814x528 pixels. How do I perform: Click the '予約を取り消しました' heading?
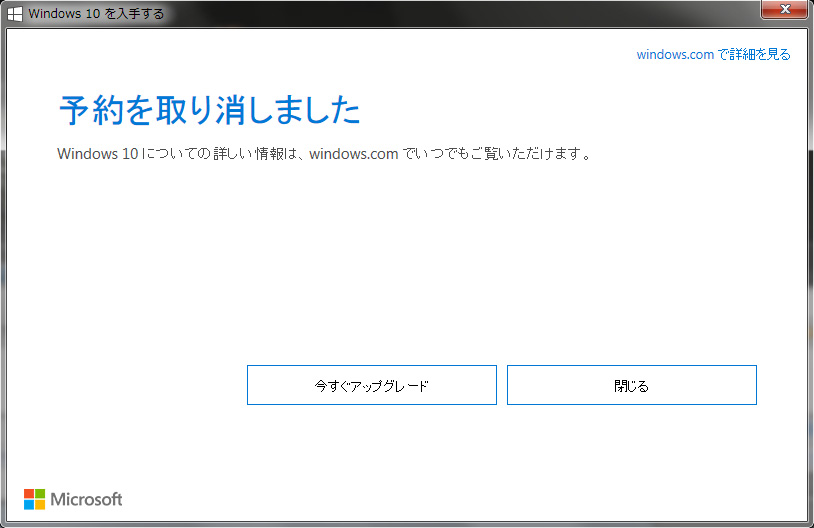(x=209, y=110)
